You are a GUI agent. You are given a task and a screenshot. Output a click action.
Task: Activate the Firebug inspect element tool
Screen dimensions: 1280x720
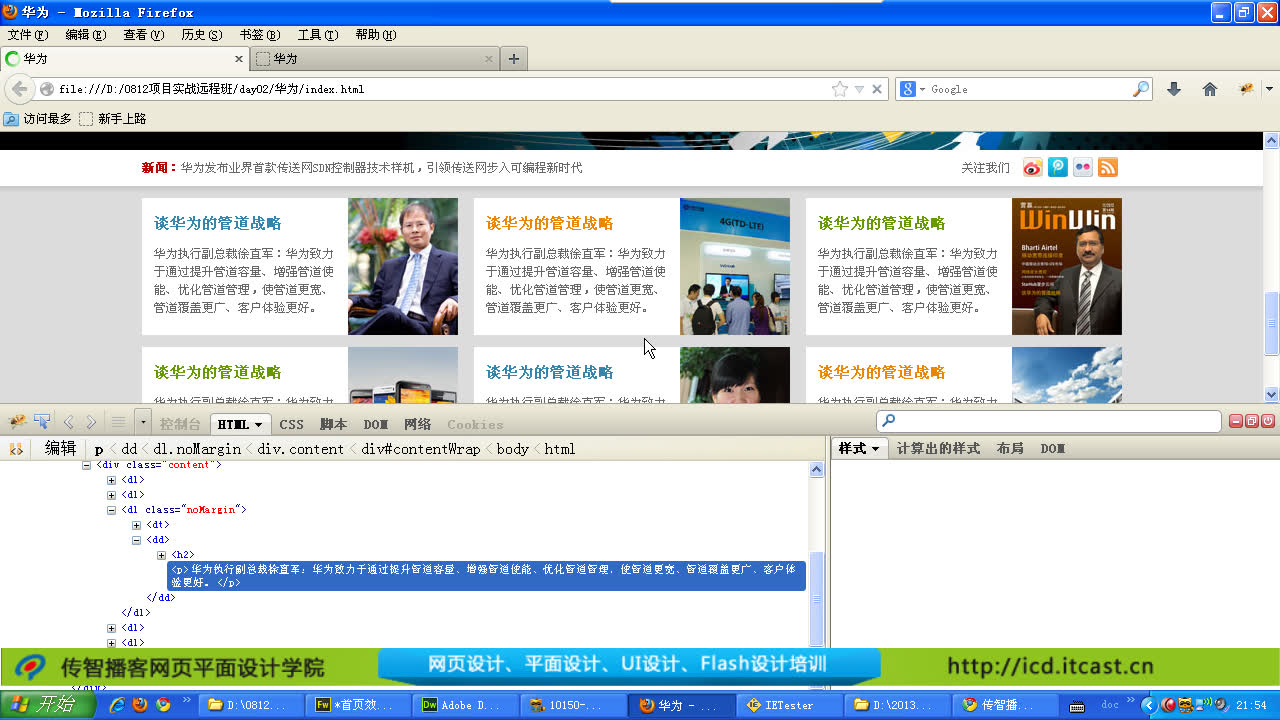(x=42, y=422)
